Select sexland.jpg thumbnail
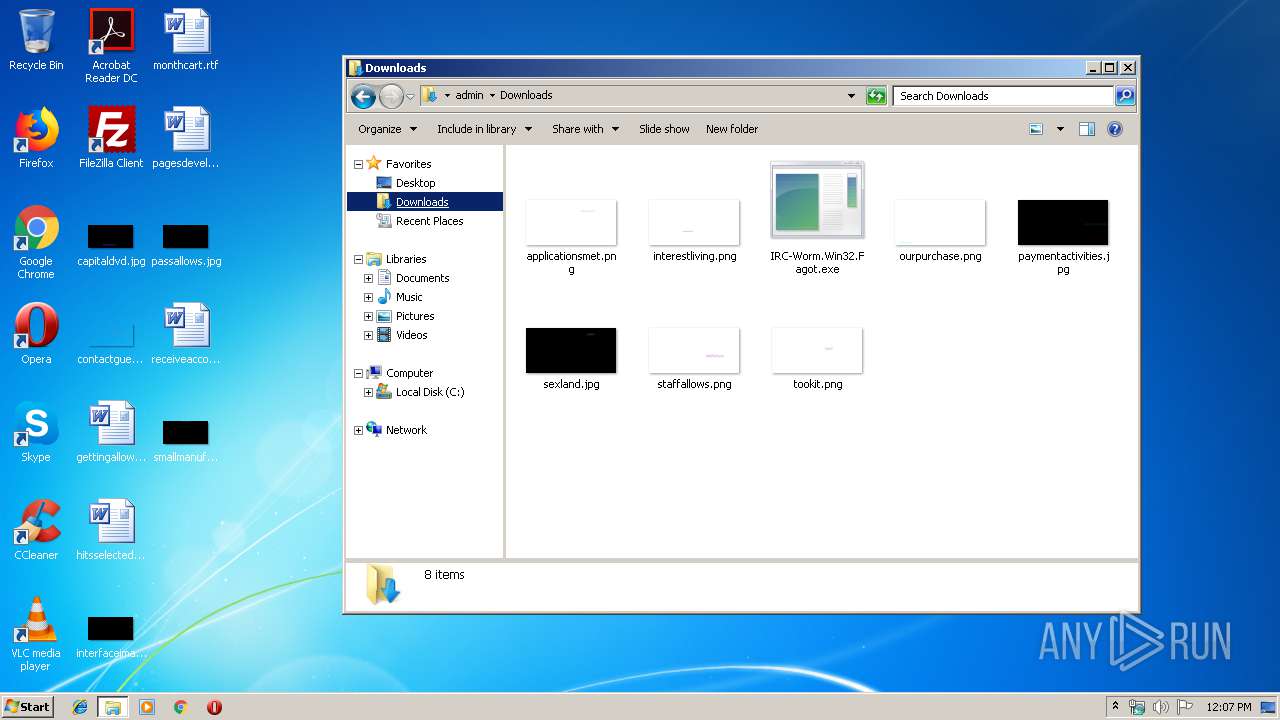Screen dimensions: 1280x720 point(571,358)
